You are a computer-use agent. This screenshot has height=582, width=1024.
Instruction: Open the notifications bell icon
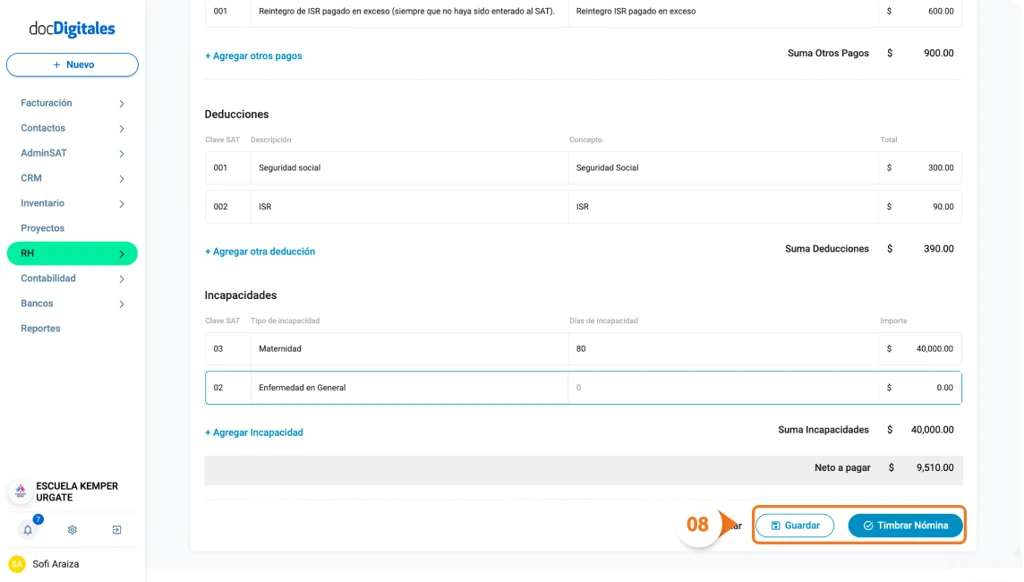(x=27, y=530)
